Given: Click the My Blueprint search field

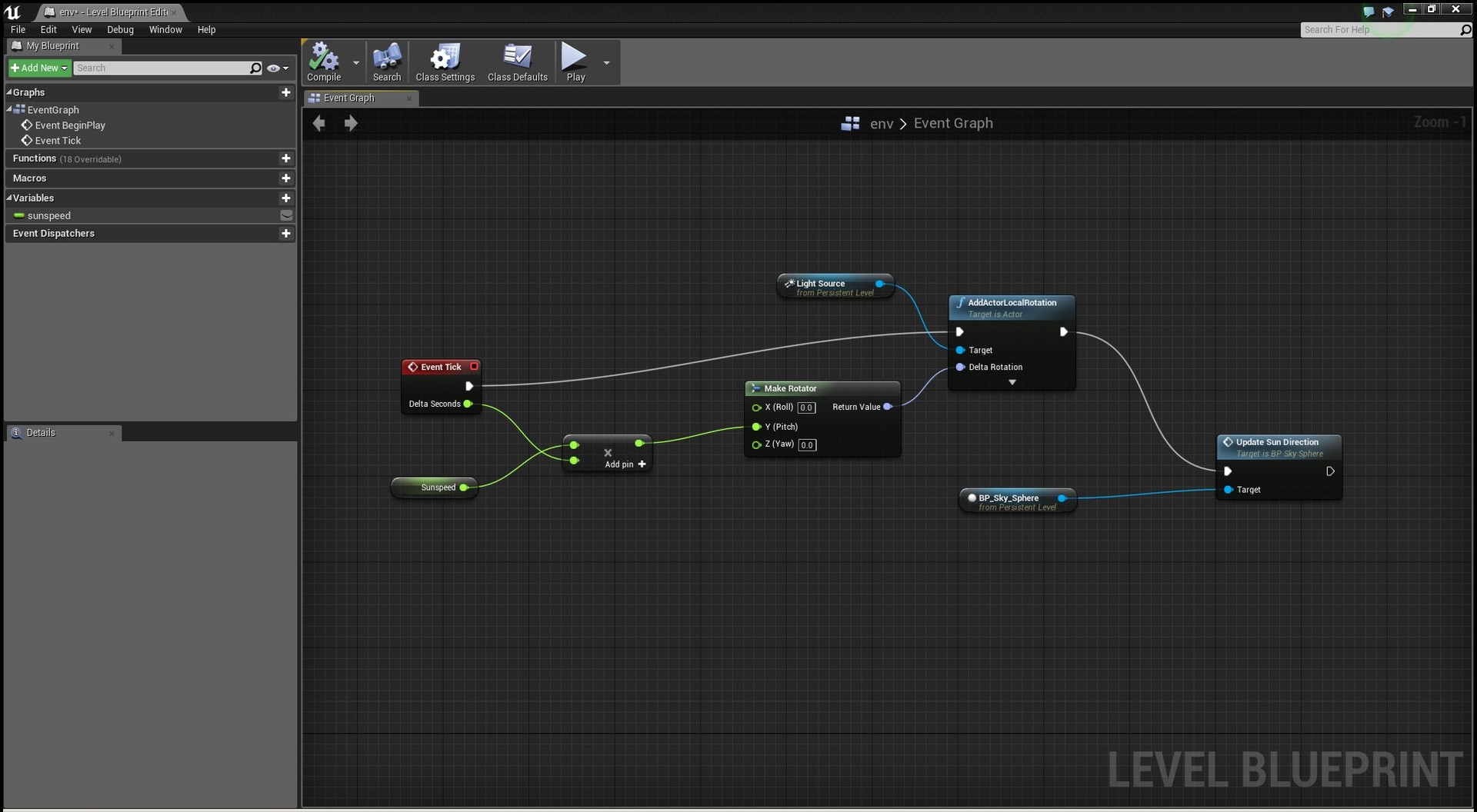Looking at the screenshot, I should pos(161,68).
